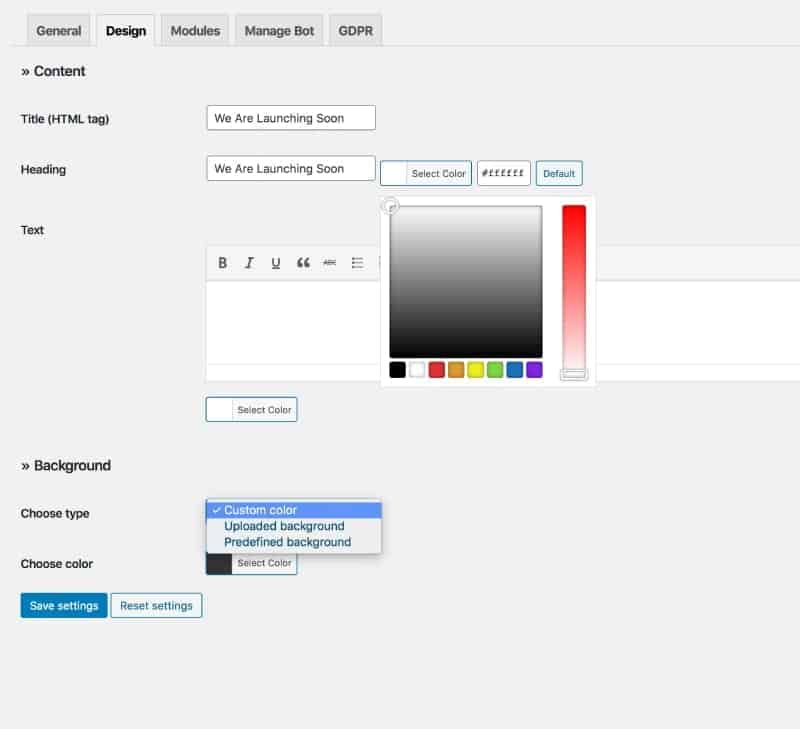Click the Save settings button
The height and width of the screenshot is (729, 800).
(64, 606)
